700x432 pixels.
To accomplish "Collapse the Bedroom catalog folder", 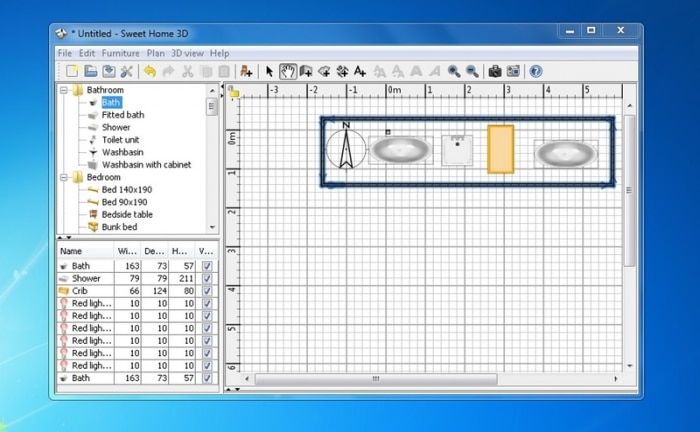I will point(64,177).
